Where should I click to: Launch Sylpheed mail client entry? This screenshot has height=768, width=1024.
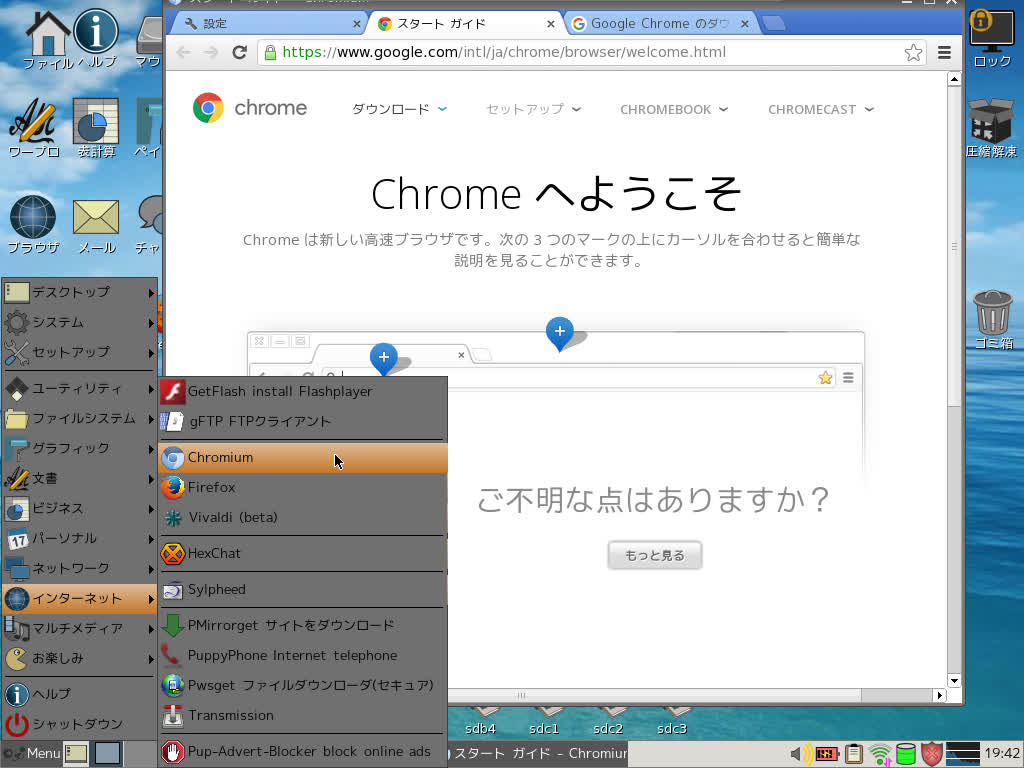click(x=302, y=590)
